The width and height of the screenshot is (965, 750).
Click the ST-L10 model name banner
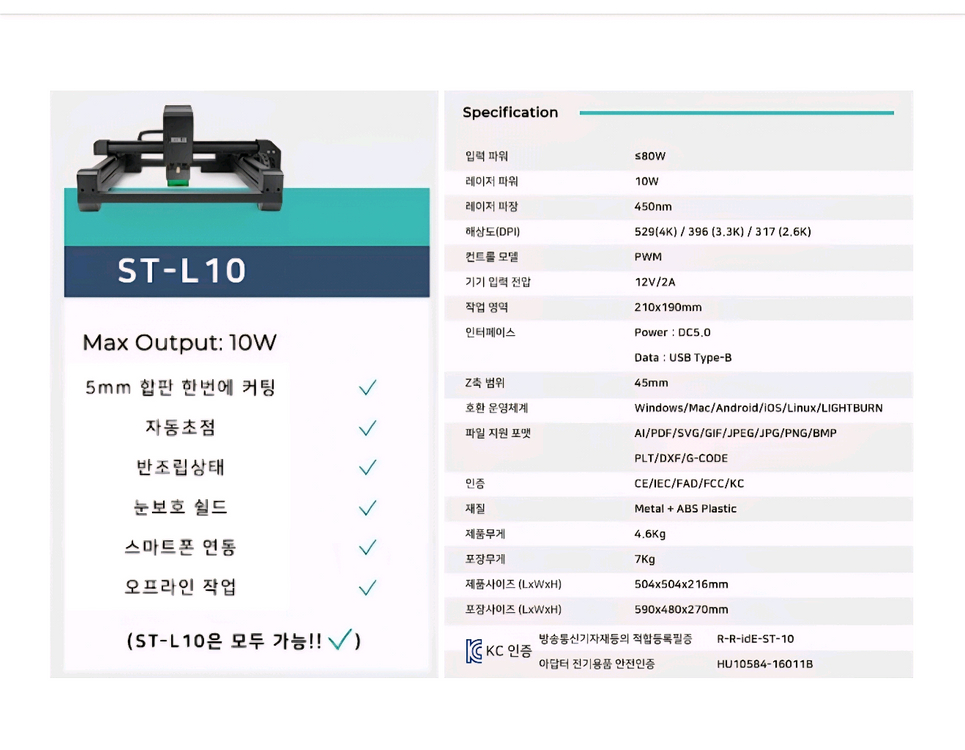(244, 269)
